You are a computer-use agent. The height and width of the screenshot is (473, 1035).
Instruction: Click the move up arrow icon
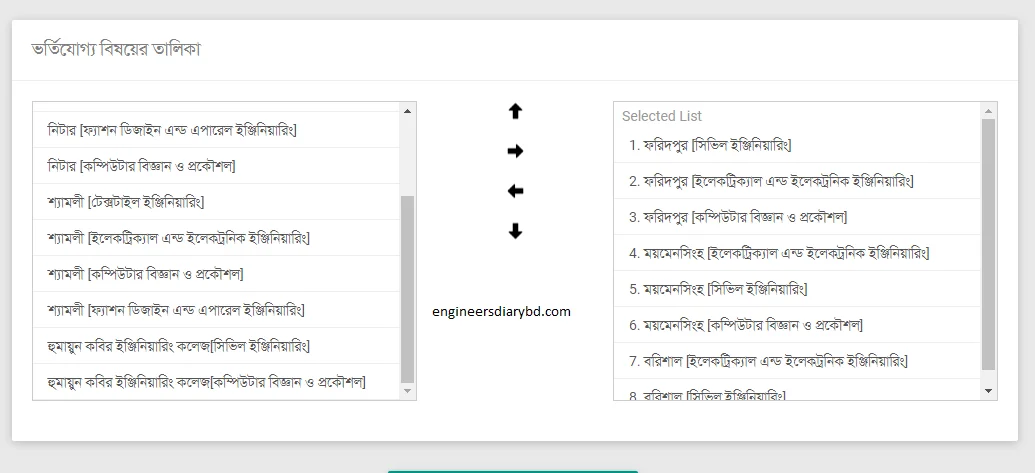click(x=515, y=112)
